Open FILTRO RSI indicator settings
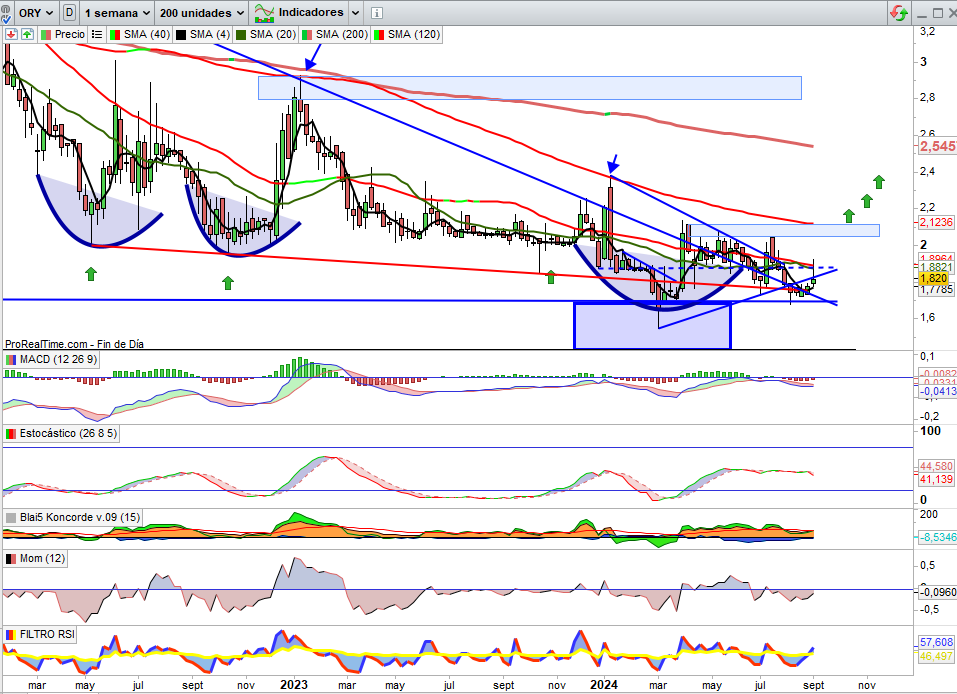Screen dimensions: 957x694 tap(47, 634)
